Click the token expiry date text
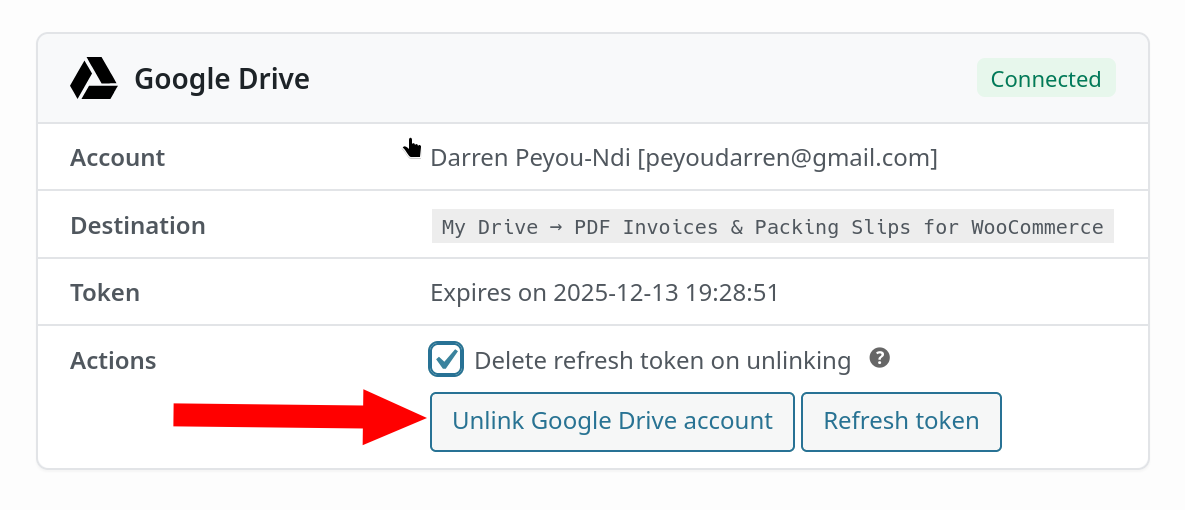Screen dimensions: 1185x510 coord(665,293)
